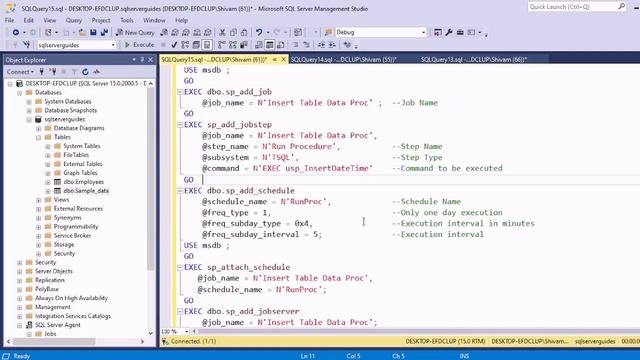The height and width of the screenshot is (360, 640).
Task: Click the Execute button
Action: coord(139,45)
